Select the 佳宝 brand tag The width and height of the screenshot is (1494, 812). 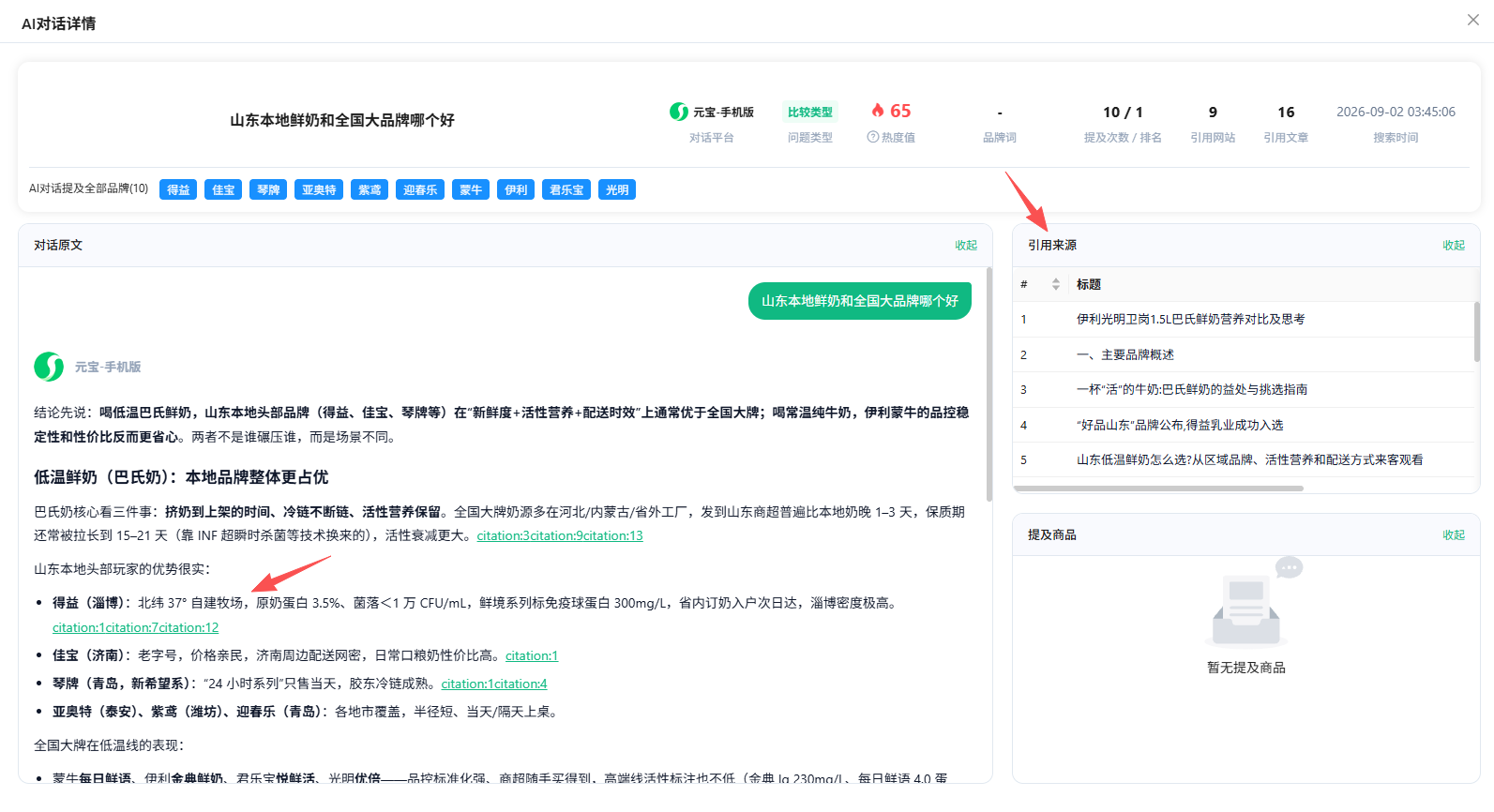(223, 189)
